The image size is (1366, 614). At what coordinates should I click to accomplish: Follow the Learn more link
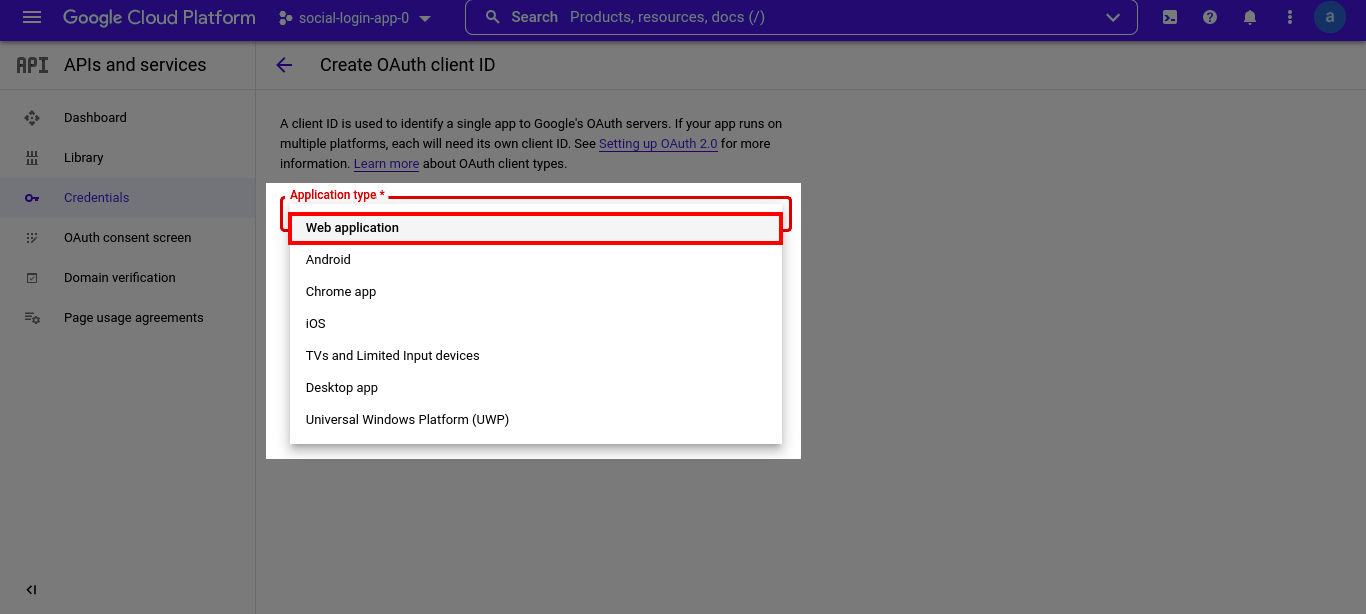pyautogui.click(x=386, y=164)
